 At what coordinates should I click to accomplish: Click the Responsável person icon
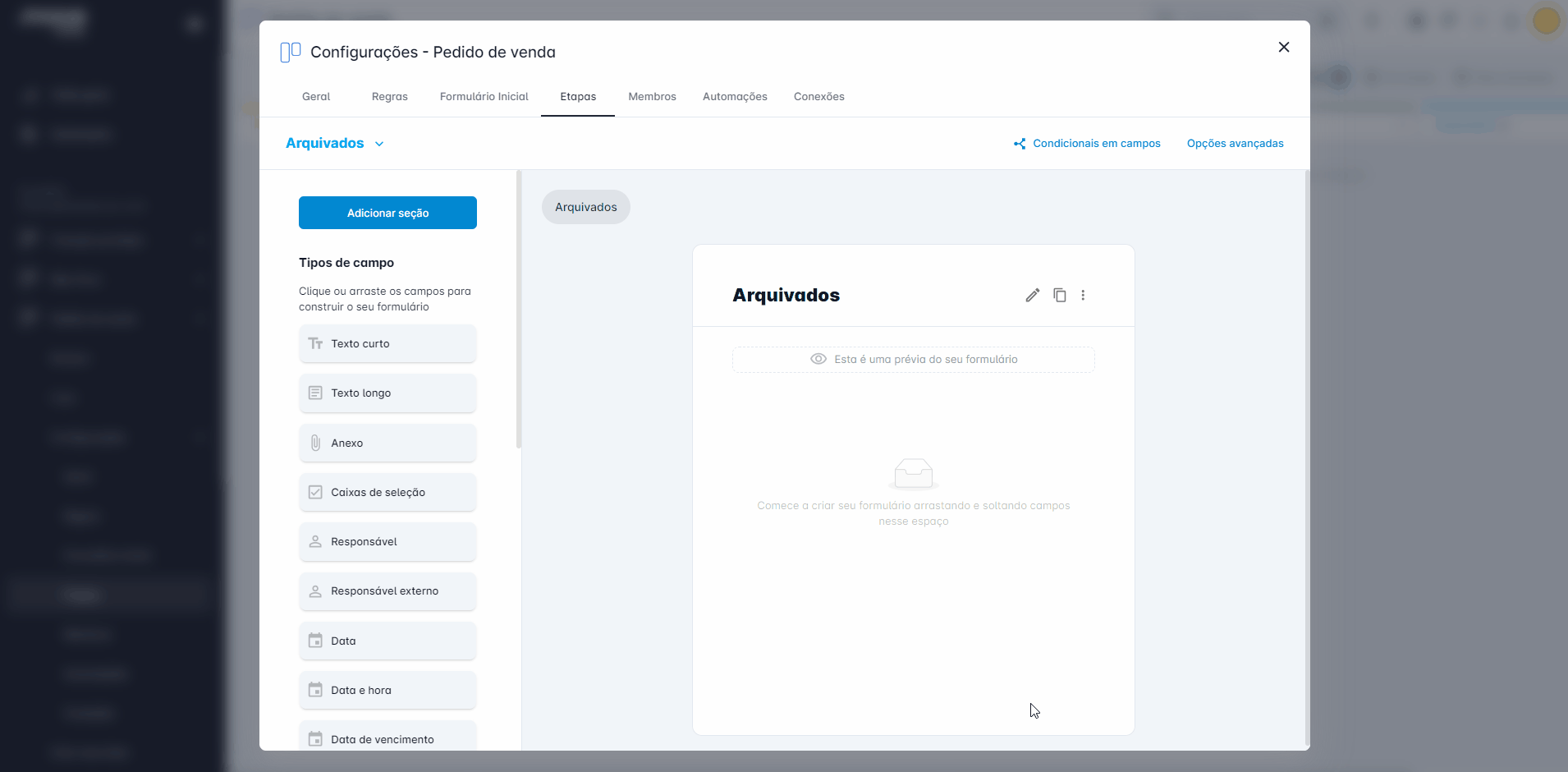[315, 541]
